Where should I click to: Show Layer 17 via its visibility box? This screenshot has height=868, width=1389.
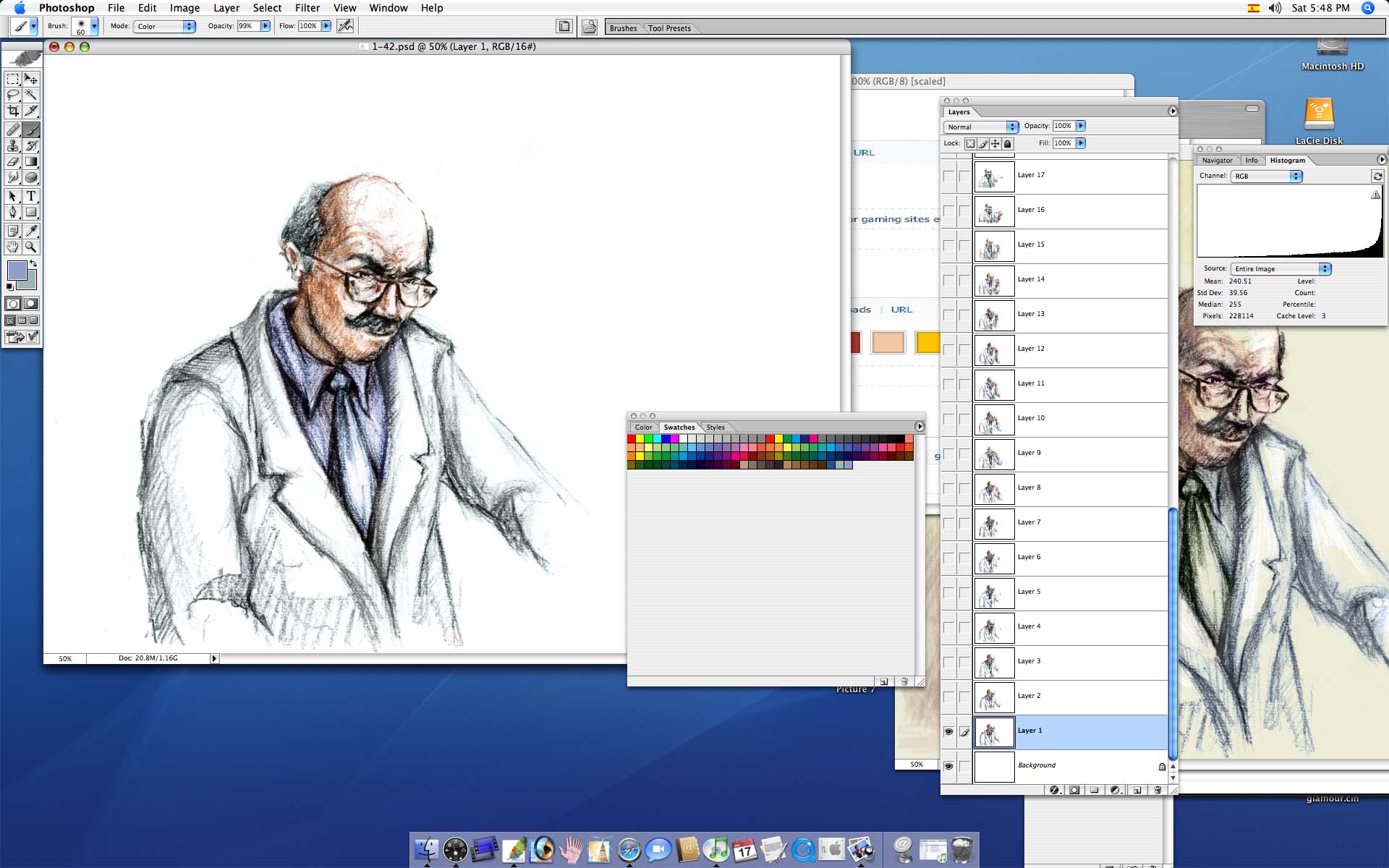click(x=948, y=176)
